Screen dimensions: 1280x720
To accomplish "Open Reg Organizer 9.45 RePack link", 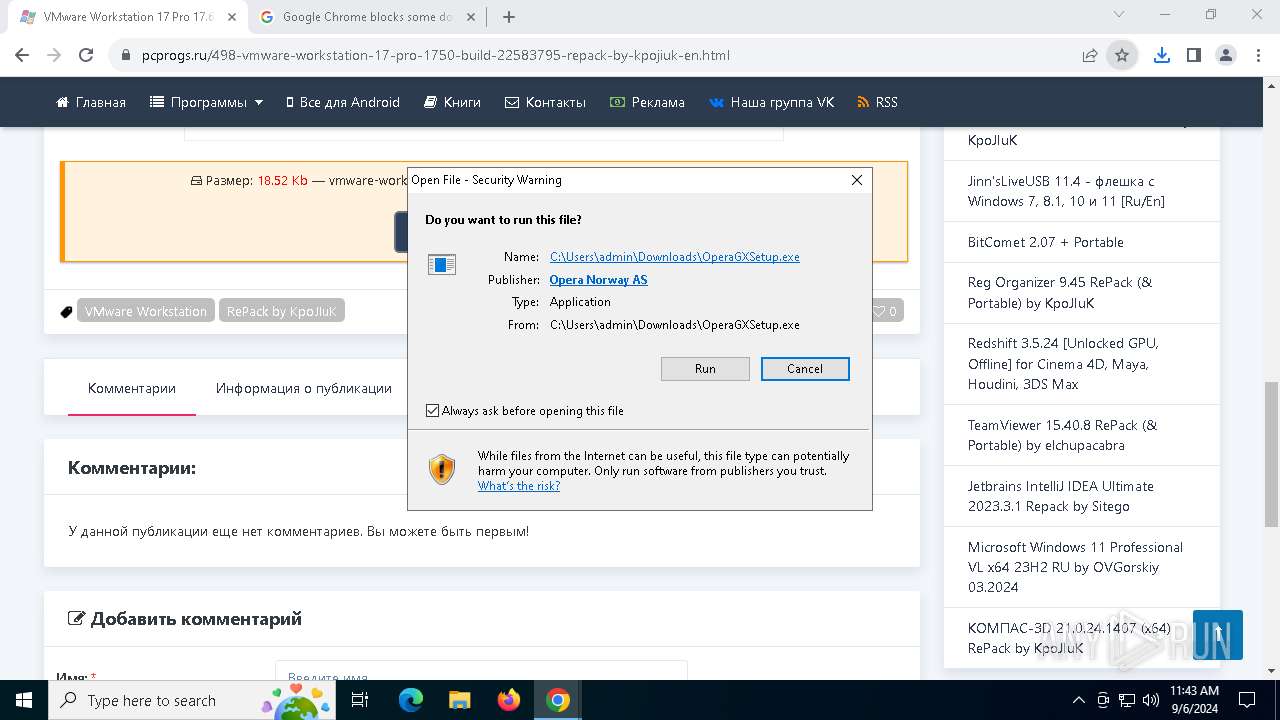I will (x=1060, y=293).
